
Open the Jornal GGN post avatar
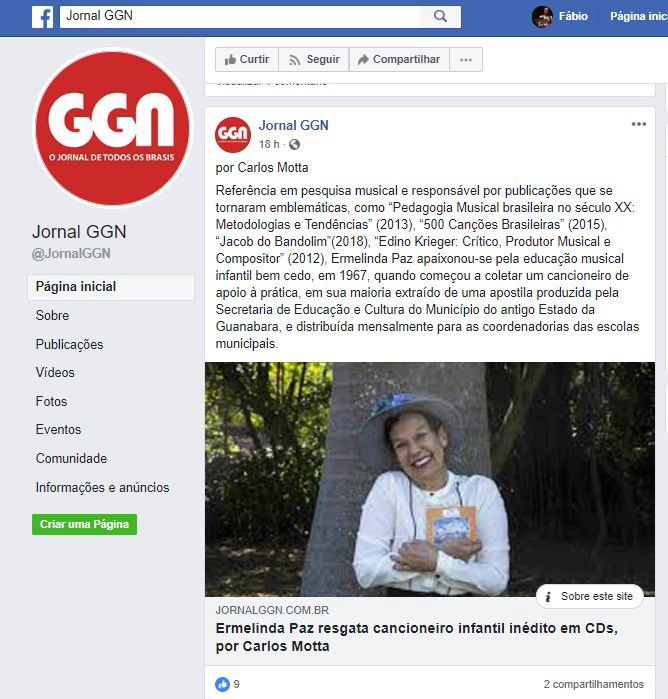[233, 135]
